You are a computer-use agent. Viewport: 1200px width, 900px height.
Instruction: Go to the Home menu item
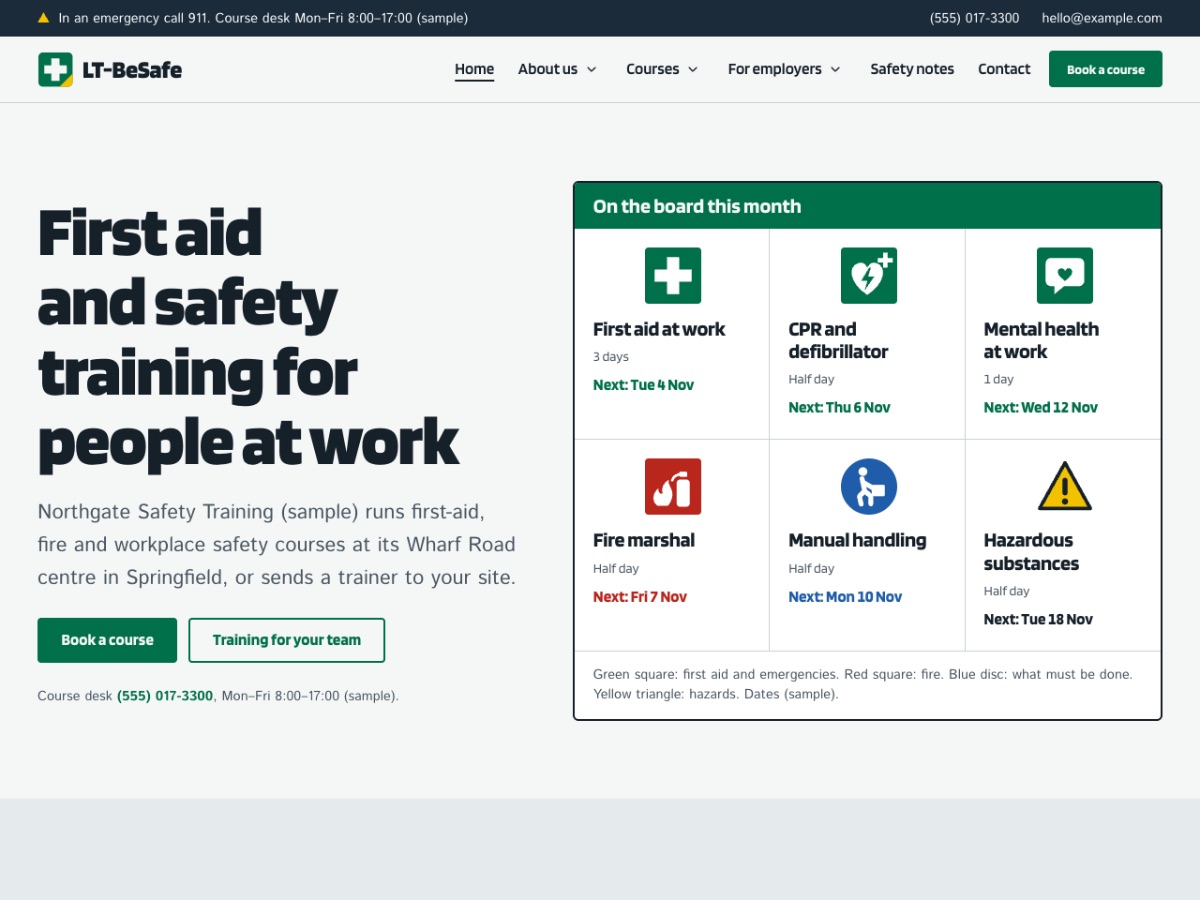pyautogui.click(x=474, y=69)
